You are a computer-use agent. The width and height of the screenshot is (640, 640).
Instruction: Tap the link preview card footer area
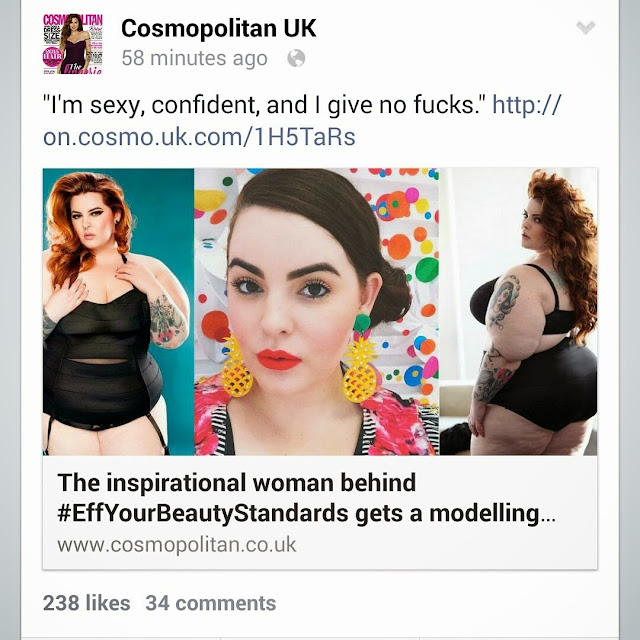click(x=320, y=544)
